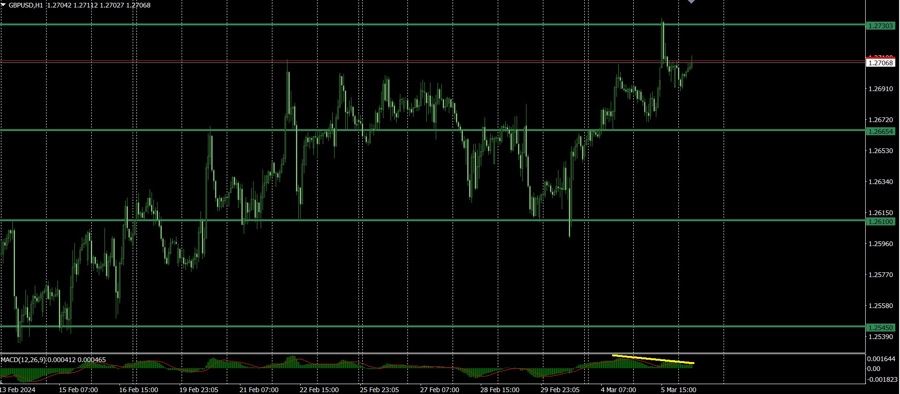Click the 5 Mar 15:00 time axis label
900x394 pixels.
[678, 389]
